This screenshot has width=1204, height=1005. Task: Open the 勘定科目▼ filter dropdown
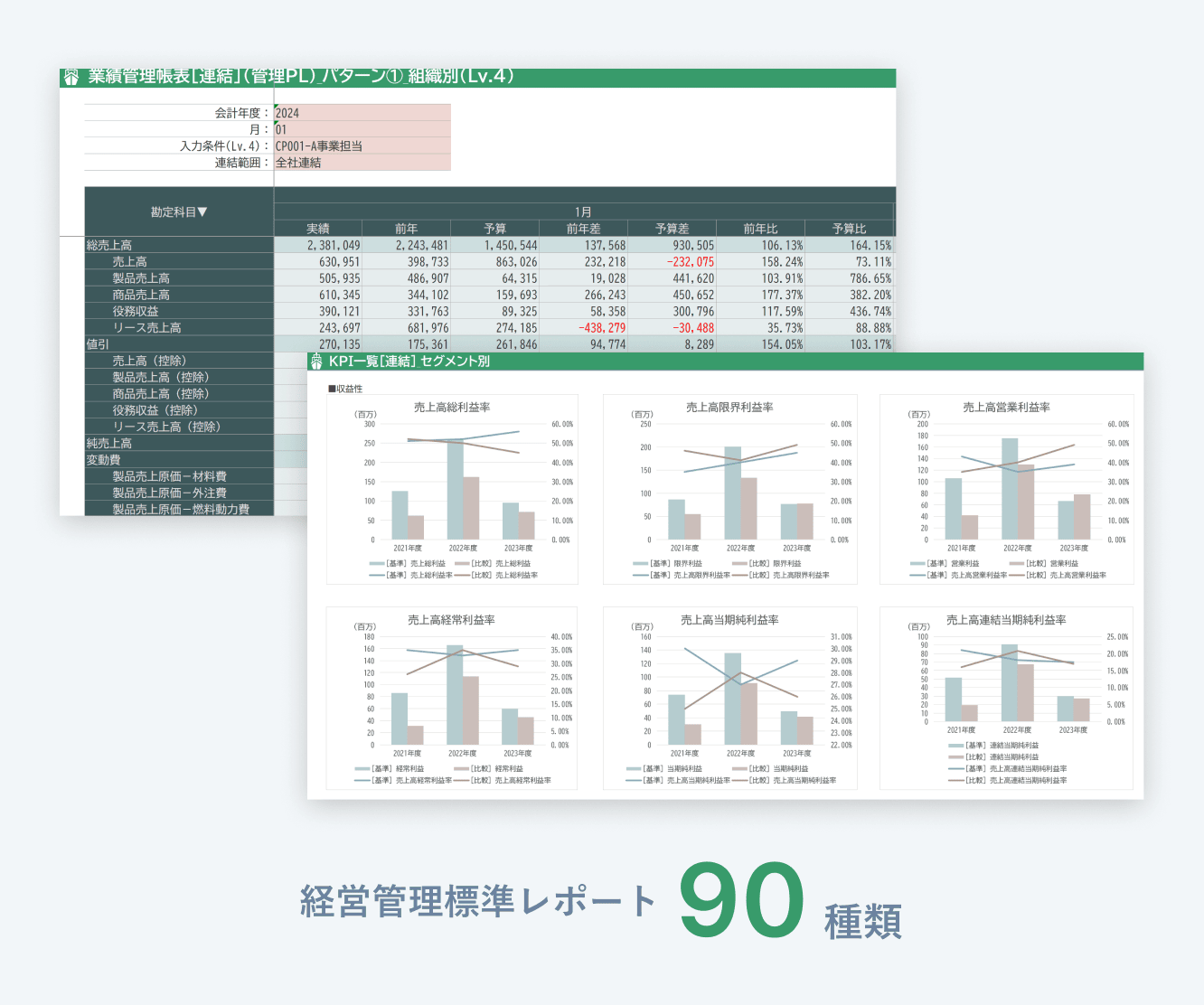[179, 212]
